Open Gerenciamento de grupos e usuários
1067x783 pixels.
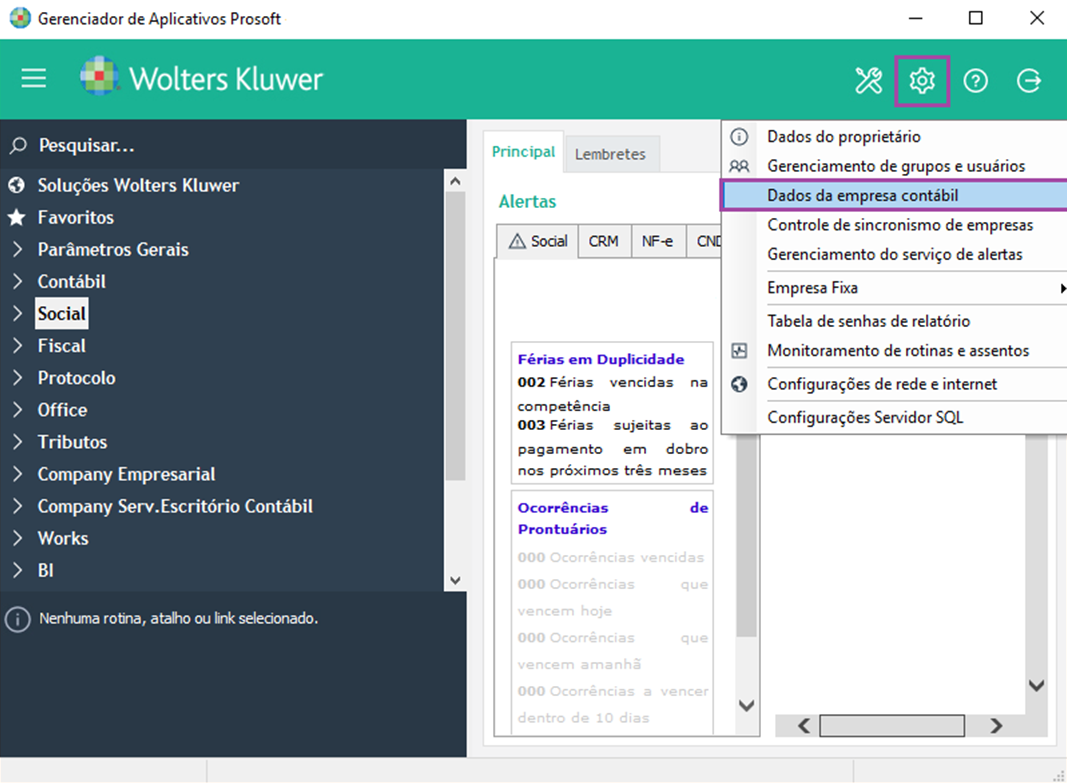click(x=894, y=166)
